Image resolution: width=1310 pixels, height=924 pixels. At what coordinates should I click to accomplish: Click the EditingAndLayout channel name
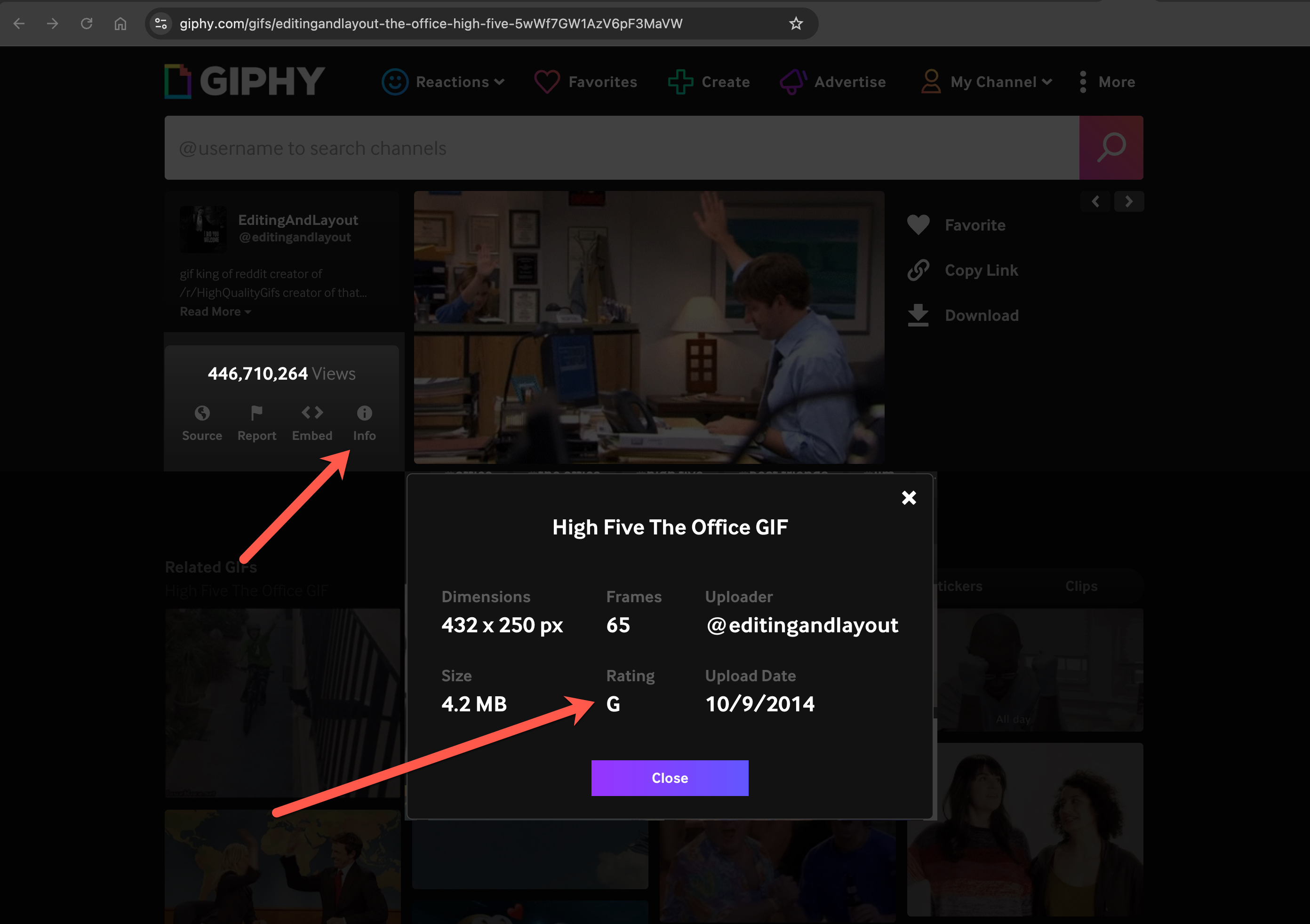[298, 220]
